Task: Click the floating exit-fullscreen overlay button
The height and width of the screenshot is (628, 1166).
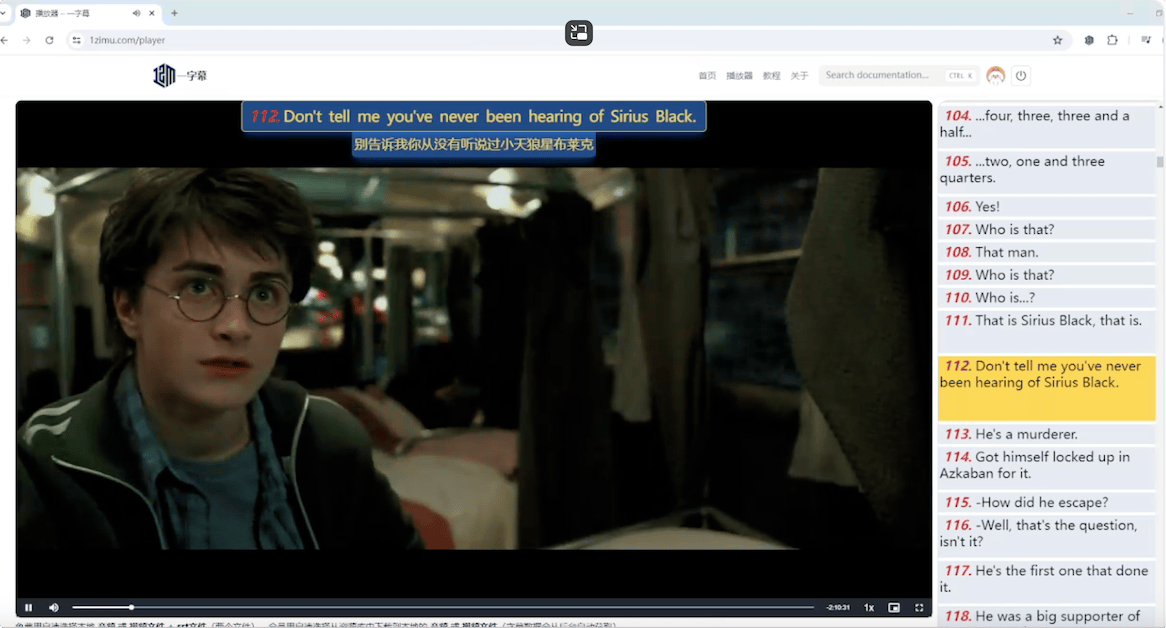Action: click(x=579, y=33)
